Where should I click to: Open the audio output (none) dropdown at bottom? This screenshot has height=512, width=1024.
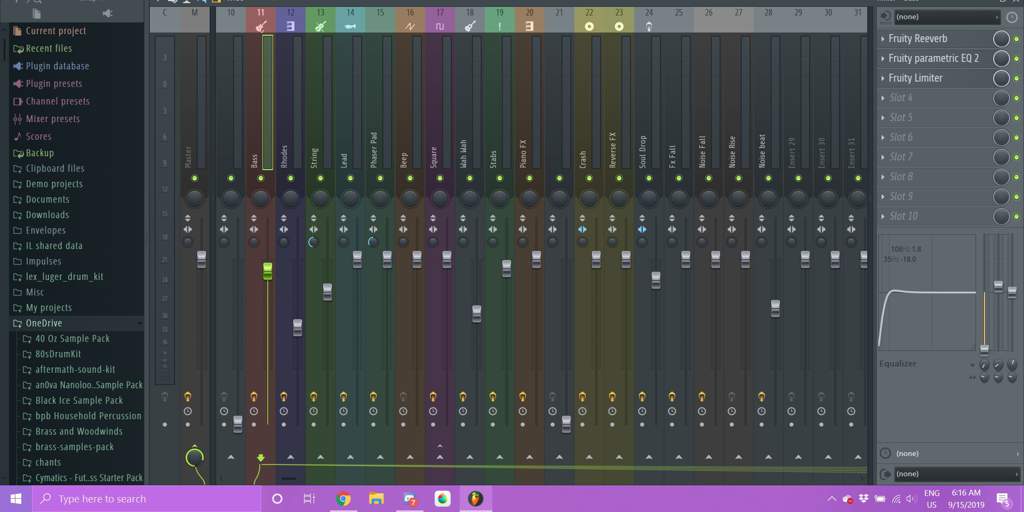point(956,473)
